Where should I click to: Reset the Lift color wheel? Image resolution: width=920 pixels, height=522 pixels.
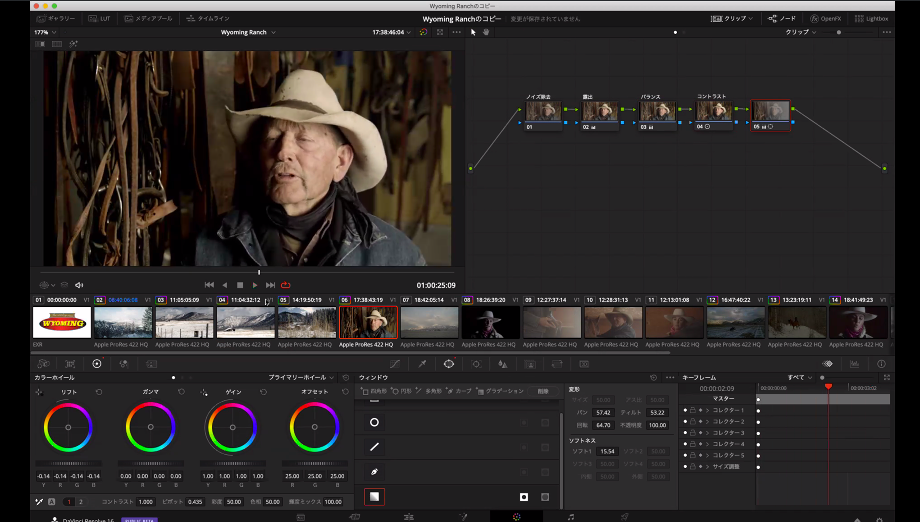pos(97,391)
